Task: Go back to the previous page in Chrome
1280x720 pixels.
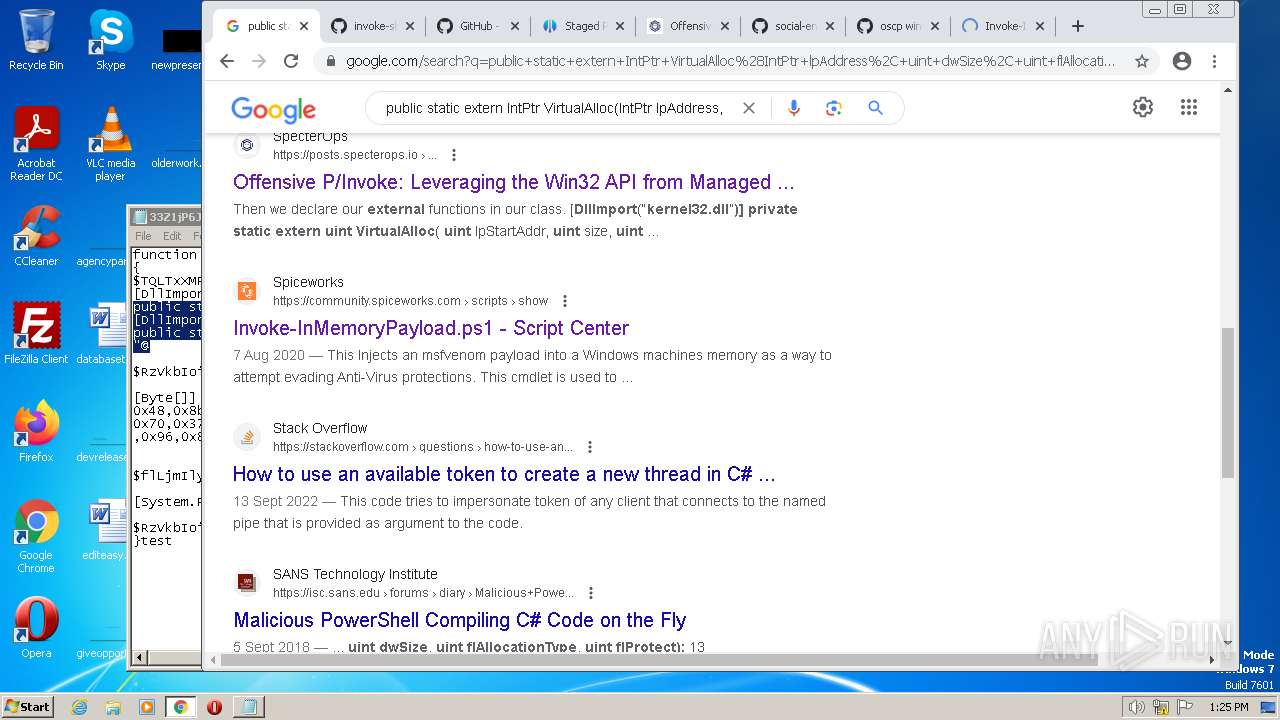Action: [x=227, y=61]
